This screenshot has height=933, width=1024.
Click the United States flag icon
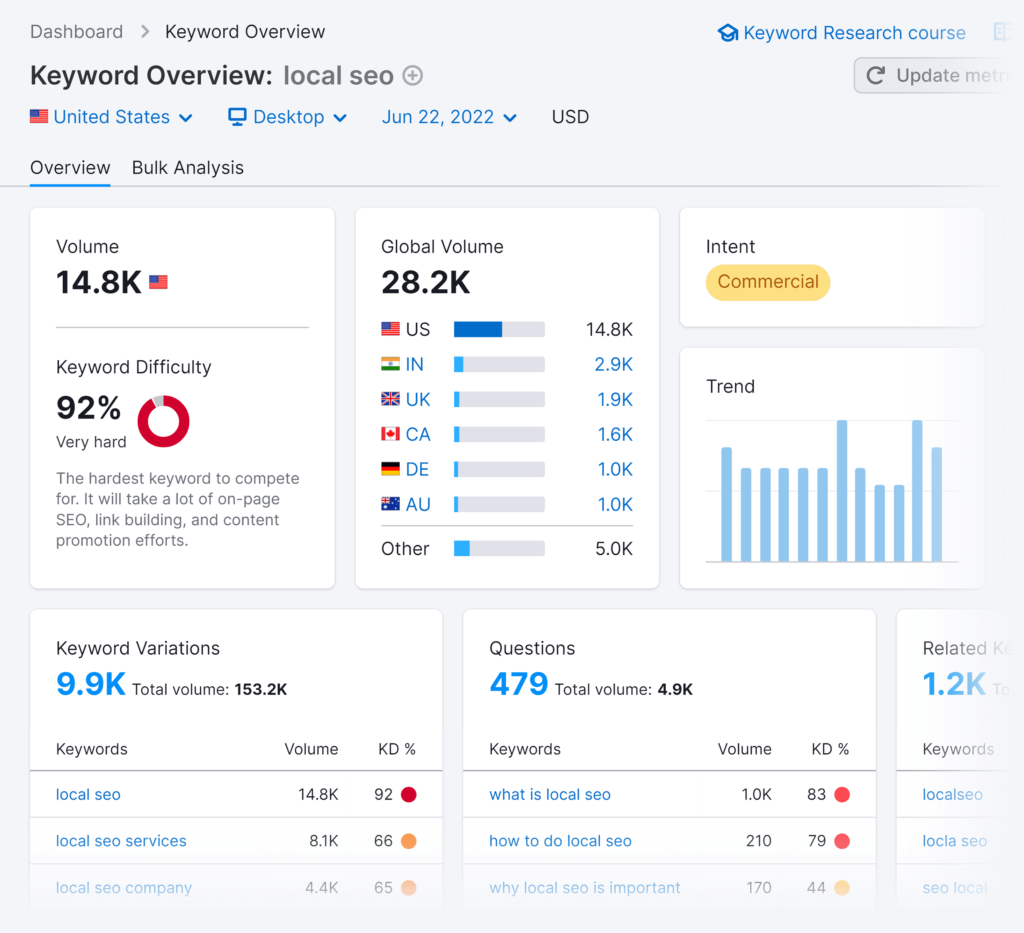click(38, 116)
